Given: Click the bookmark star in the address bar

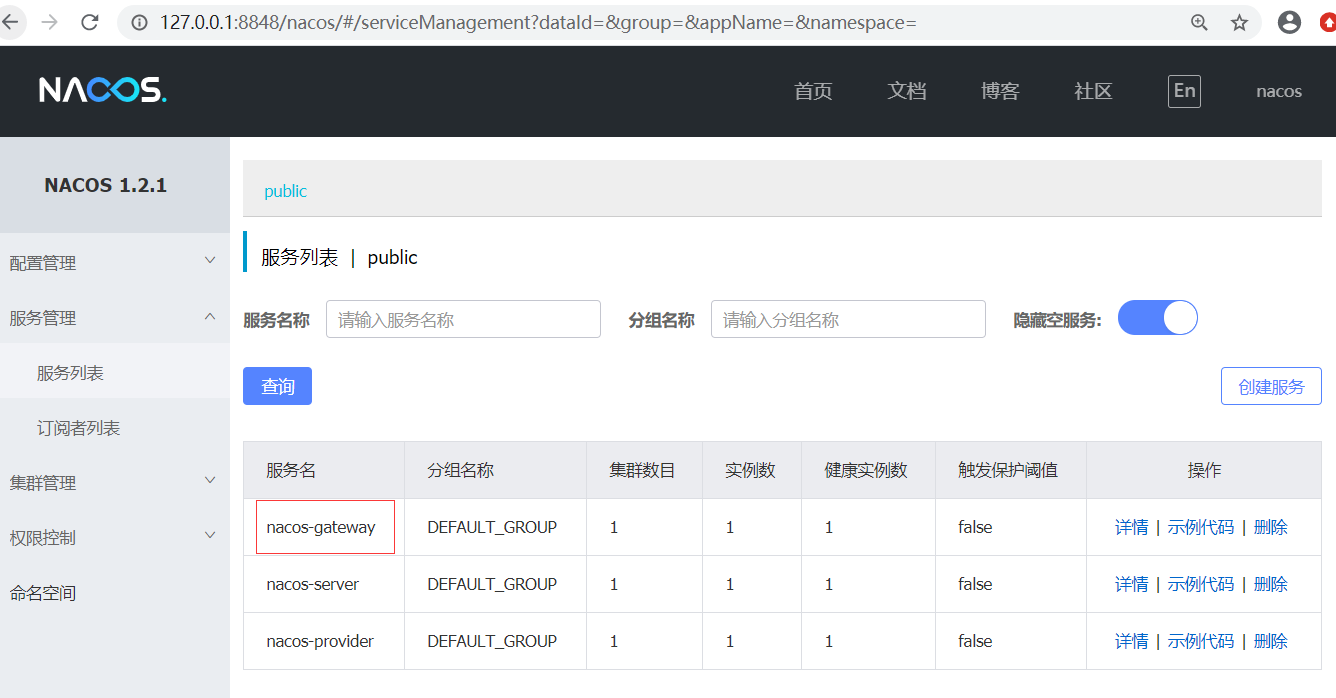Looking at the screenshot, I should [1239, 21].
